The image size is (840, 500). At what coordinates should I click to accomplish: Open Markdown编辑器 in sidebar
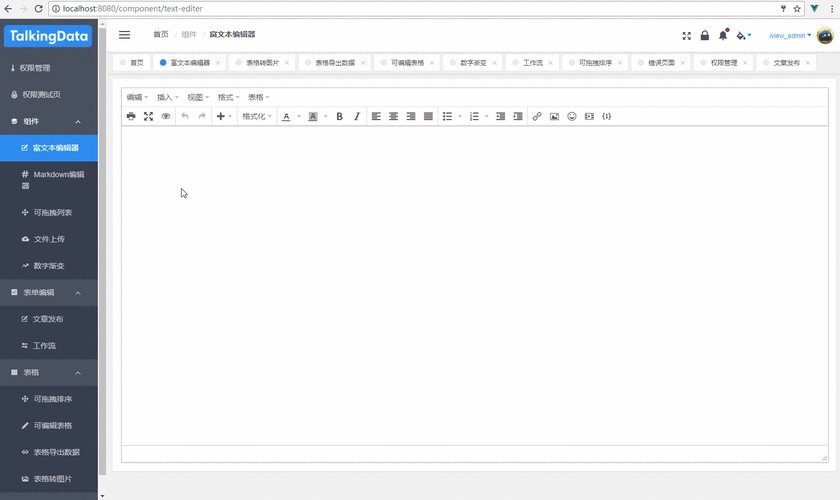coord(49,180)
